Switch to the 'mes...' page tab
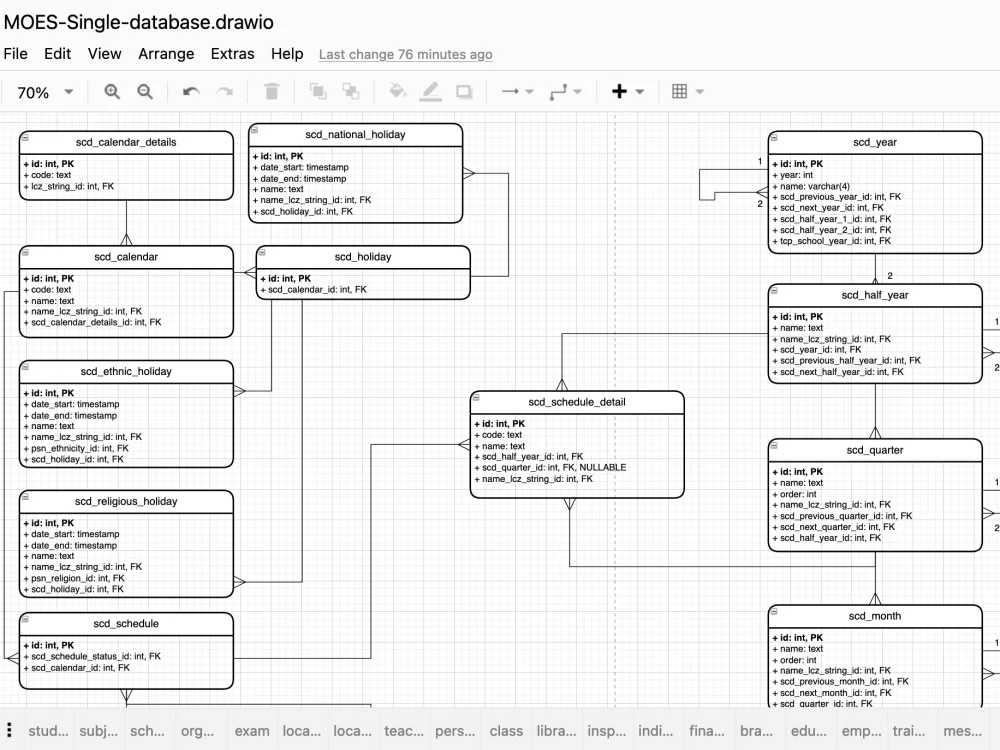This screenshot has width=1000, height=750. tap(962, 731)
